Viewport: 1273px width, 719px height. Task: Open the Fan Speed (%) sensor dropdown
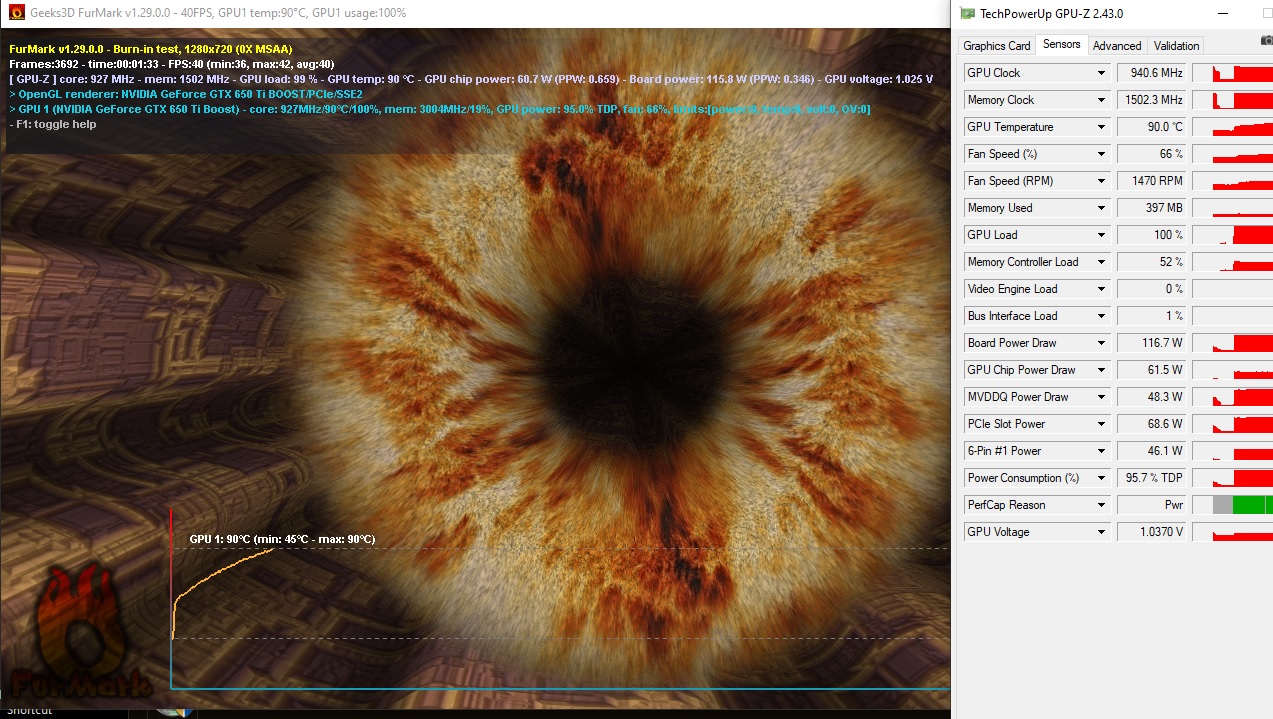point(1102,154)
